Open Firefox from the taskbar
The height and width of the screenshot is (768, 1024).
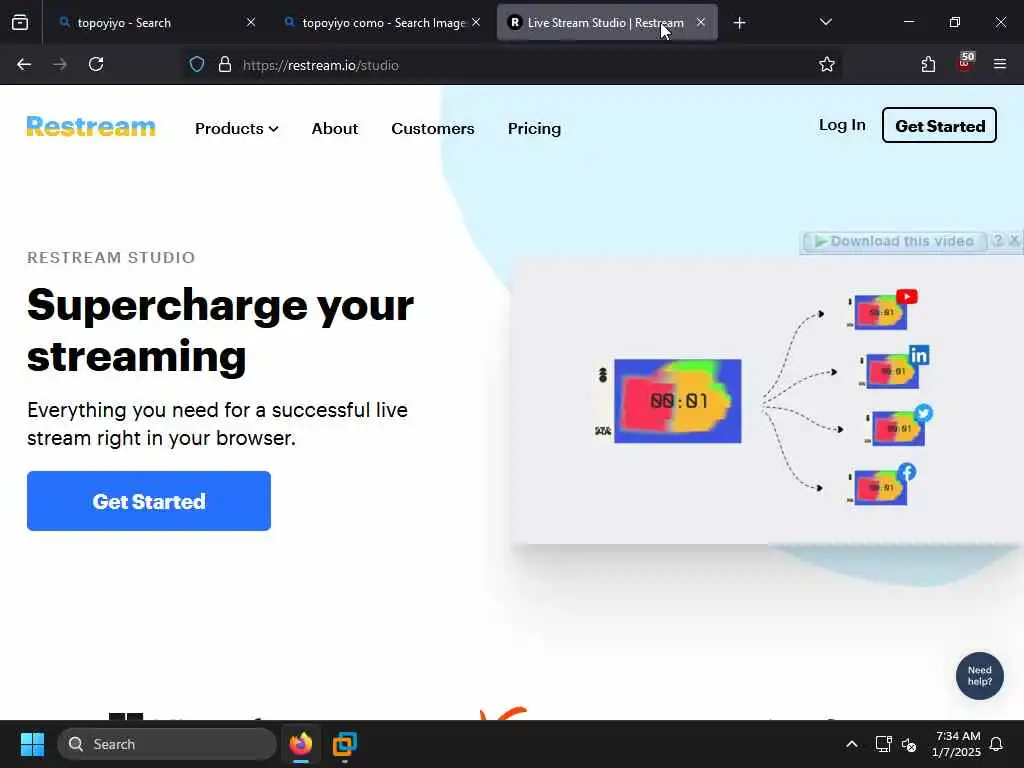click(301, 744)
